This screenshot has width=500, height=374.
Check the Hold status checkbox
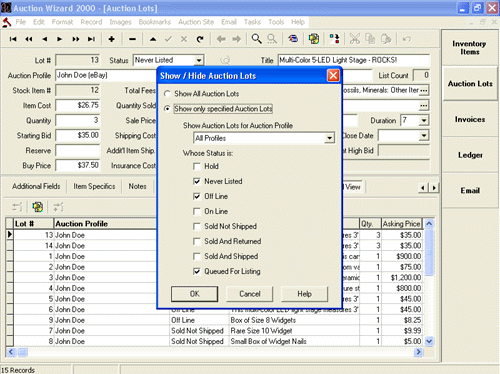(197, 166)
